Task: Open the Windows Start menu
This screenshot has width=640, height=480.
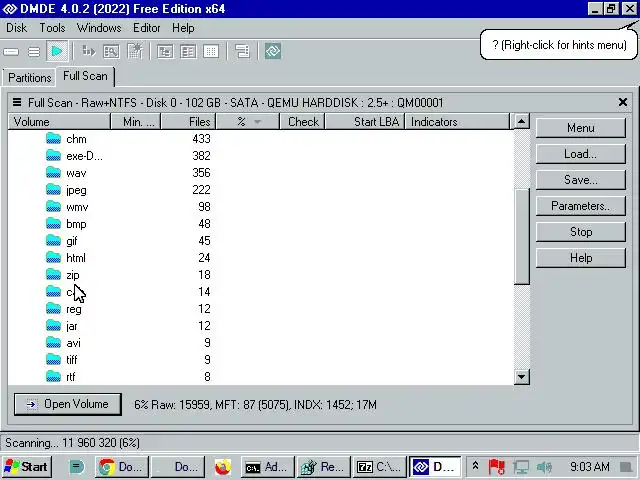Action: click(27, 467)
